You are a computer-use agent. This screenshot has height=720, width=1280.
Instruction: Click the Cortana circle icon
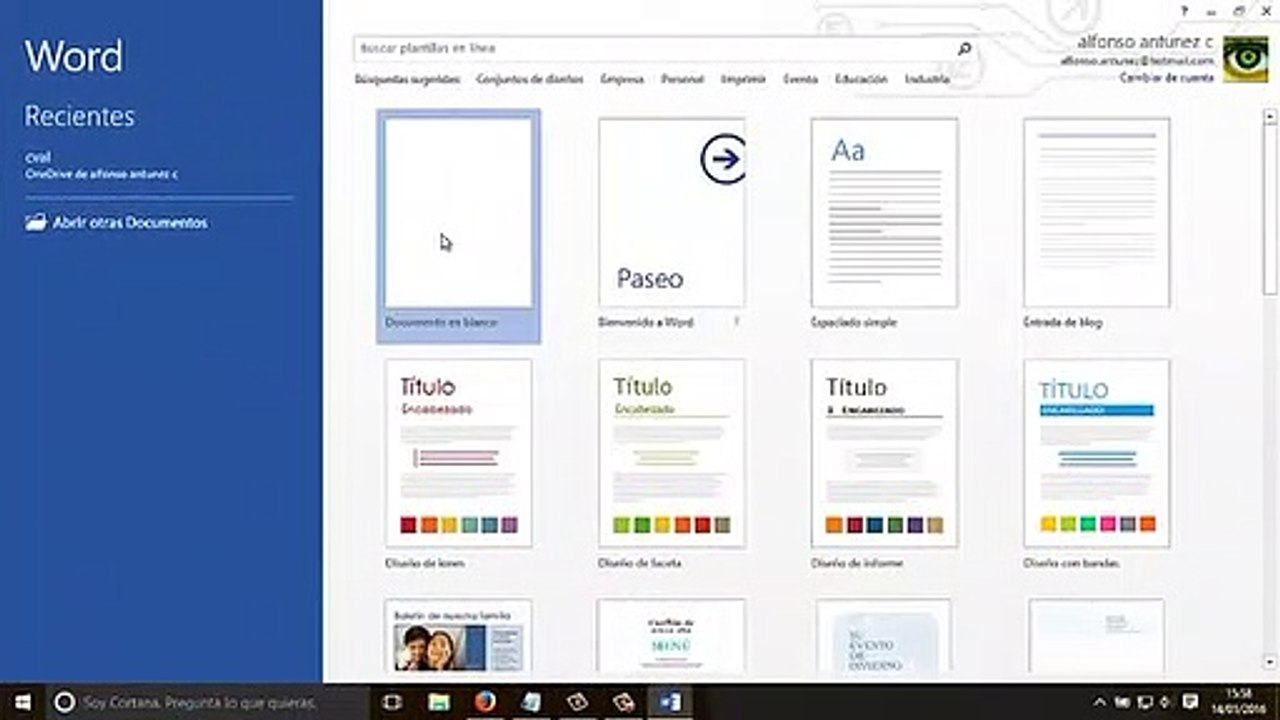(64, 702)
